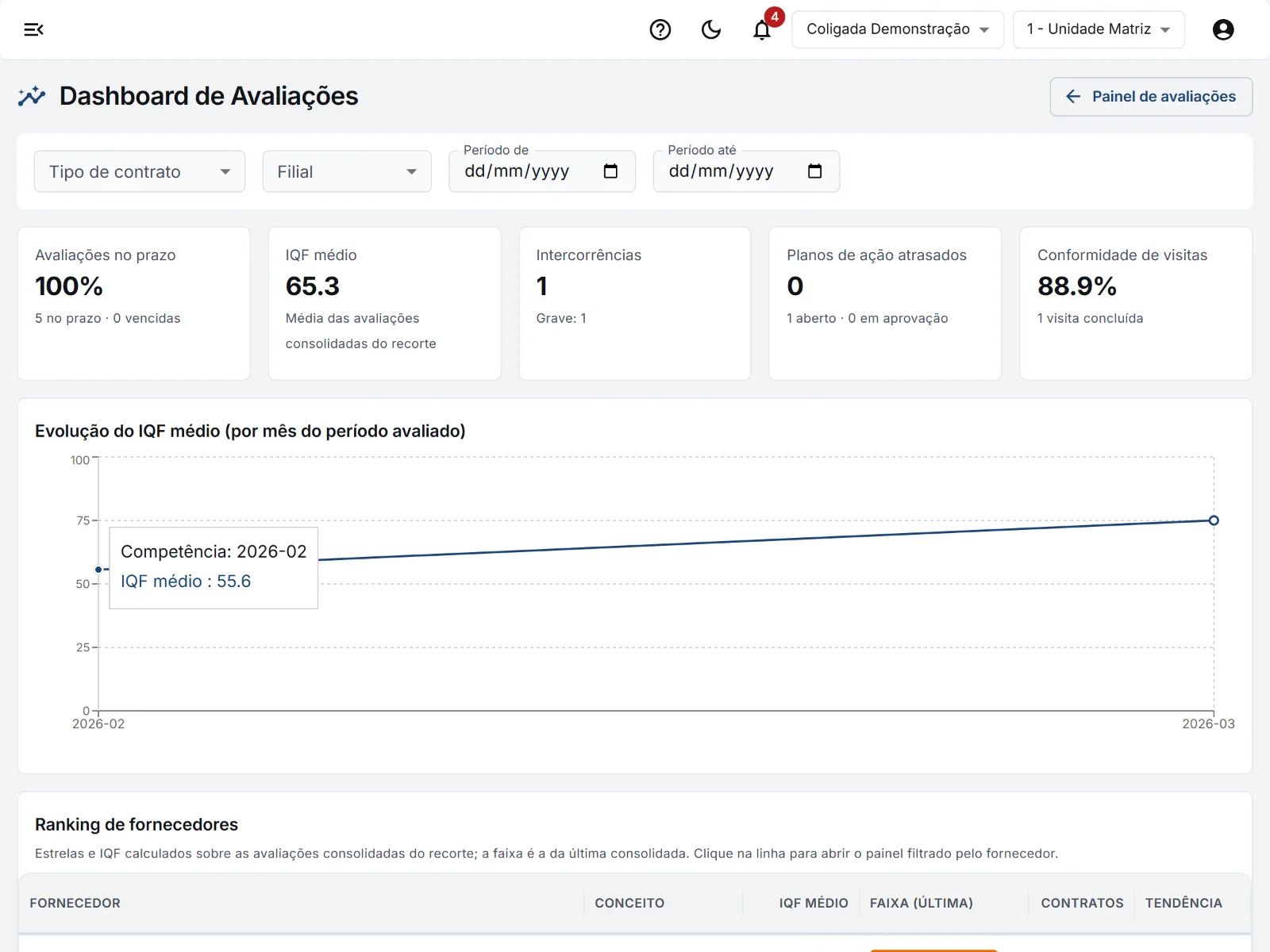Open notifications bell with 4 badge
Viewport: 1270px width, 952px height.
(x=763, y=29)
